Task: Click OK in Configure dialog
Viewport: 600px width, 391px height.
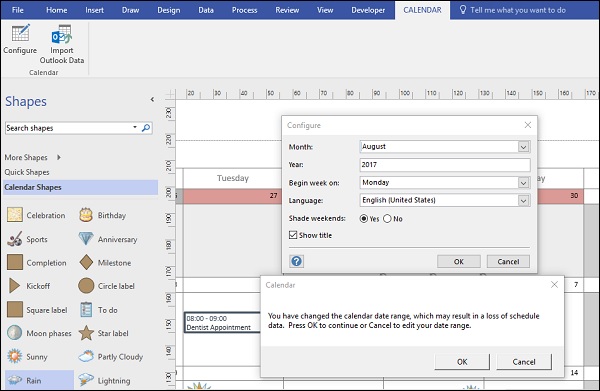Action: point(459,262)
